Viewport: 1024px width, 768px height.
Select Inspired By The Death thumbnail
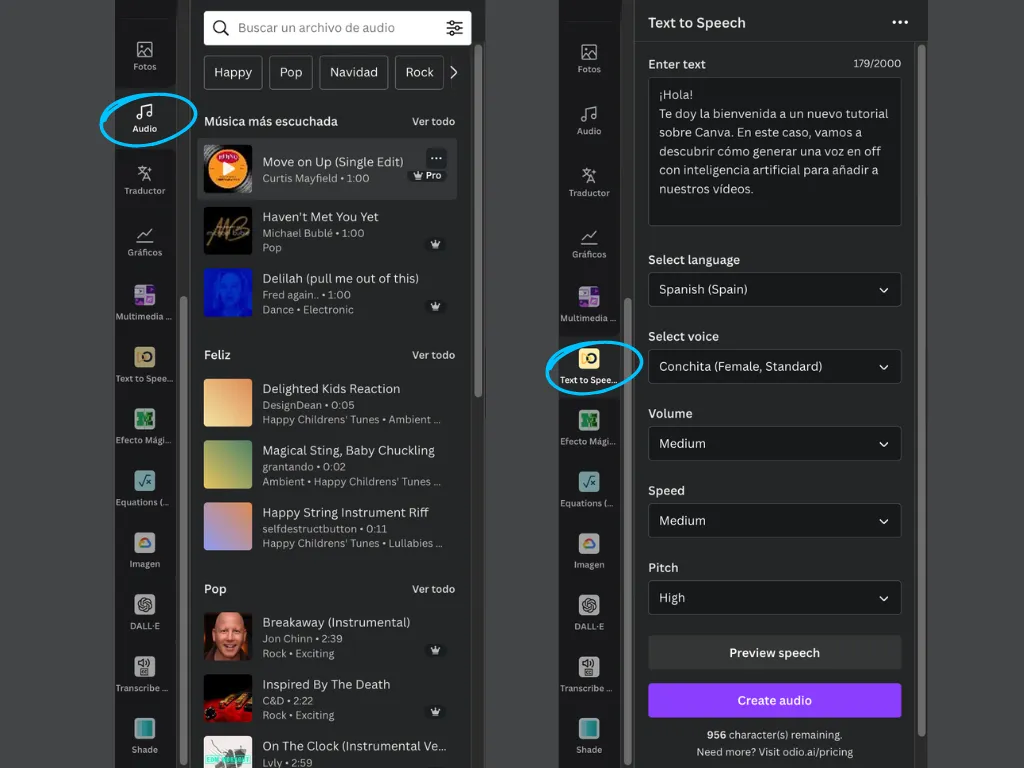(x=228, y=699)
